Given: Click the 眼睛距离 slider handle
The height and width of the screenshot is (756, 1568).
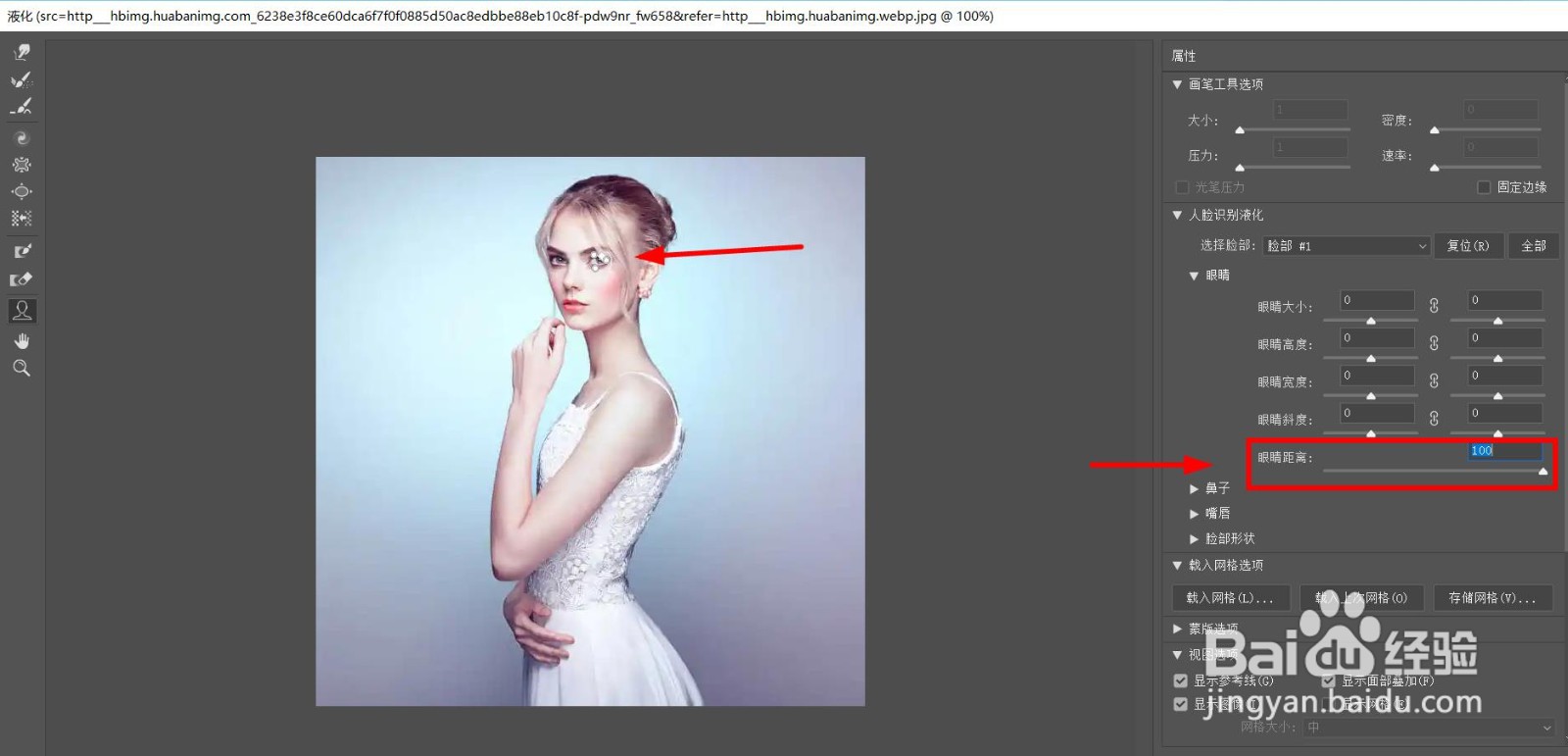Looking at the screenshot, I should pyautogui.click(x=1543, y=472).
